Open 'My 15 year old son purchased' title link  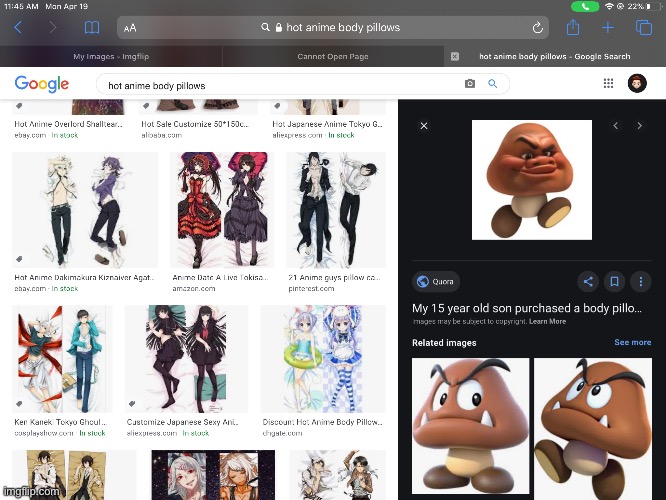pyautogui.click(x=527, y=308)
